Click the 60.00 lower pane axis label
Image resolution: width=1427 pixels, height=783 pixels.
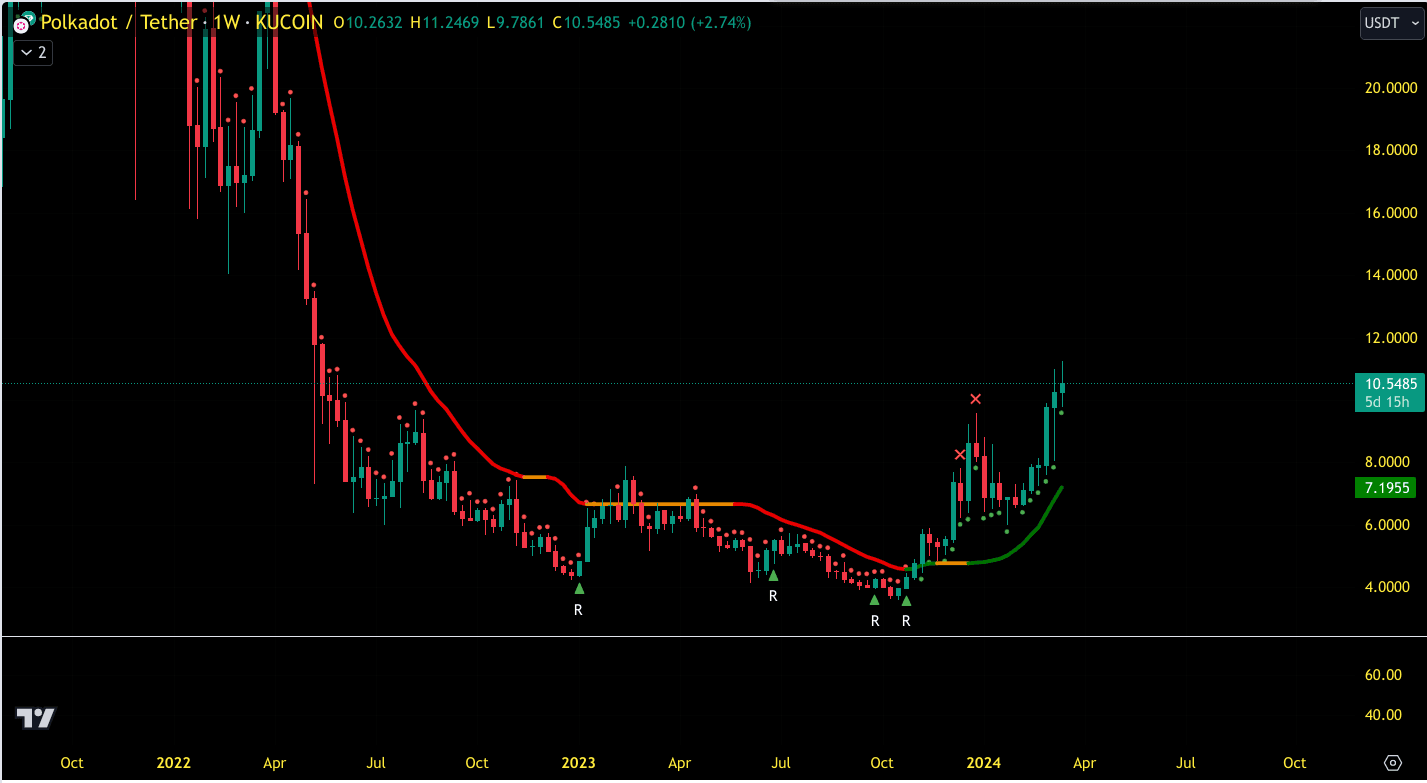click(1384, 675)
